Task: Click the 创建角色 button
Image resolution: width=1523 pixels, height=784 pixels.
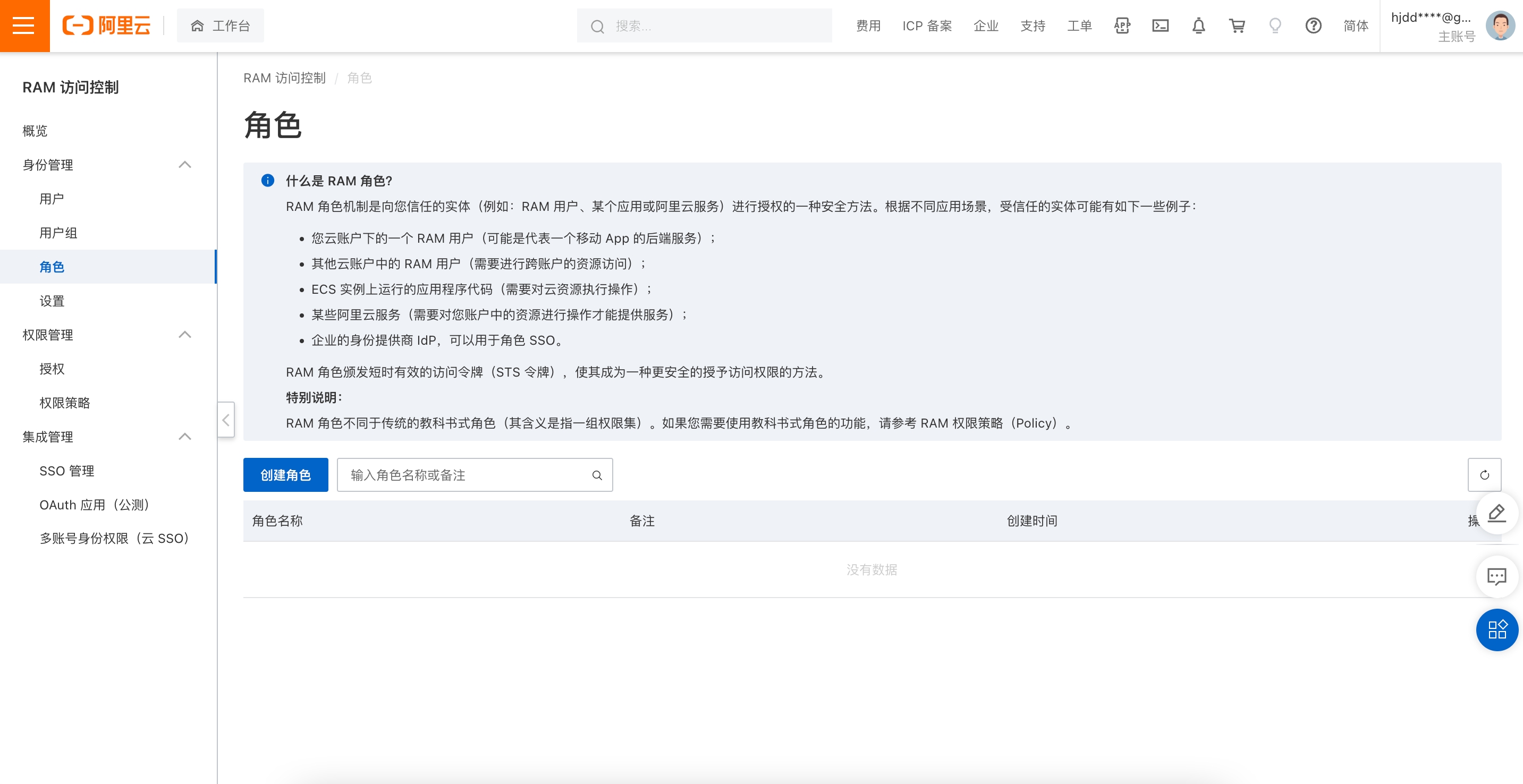Action: coord(285,474)
